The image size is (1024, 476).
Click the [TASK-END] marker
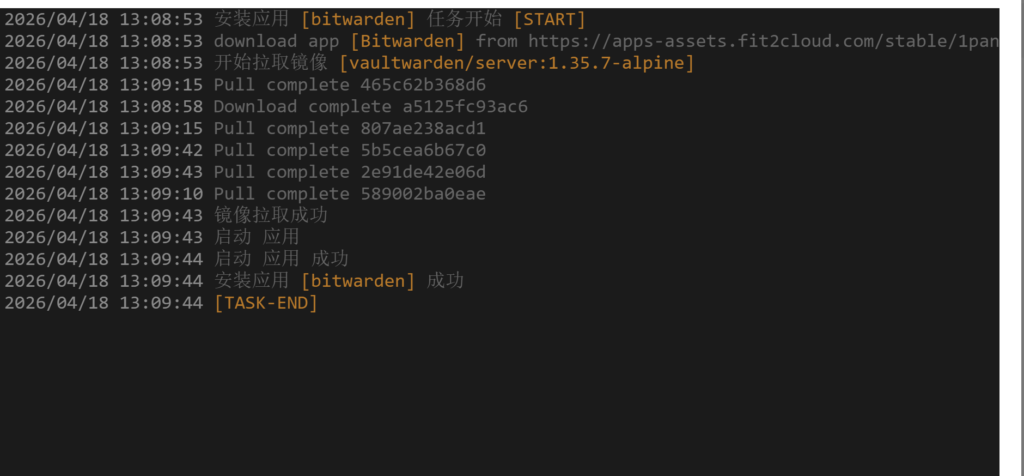click(265, 303)
